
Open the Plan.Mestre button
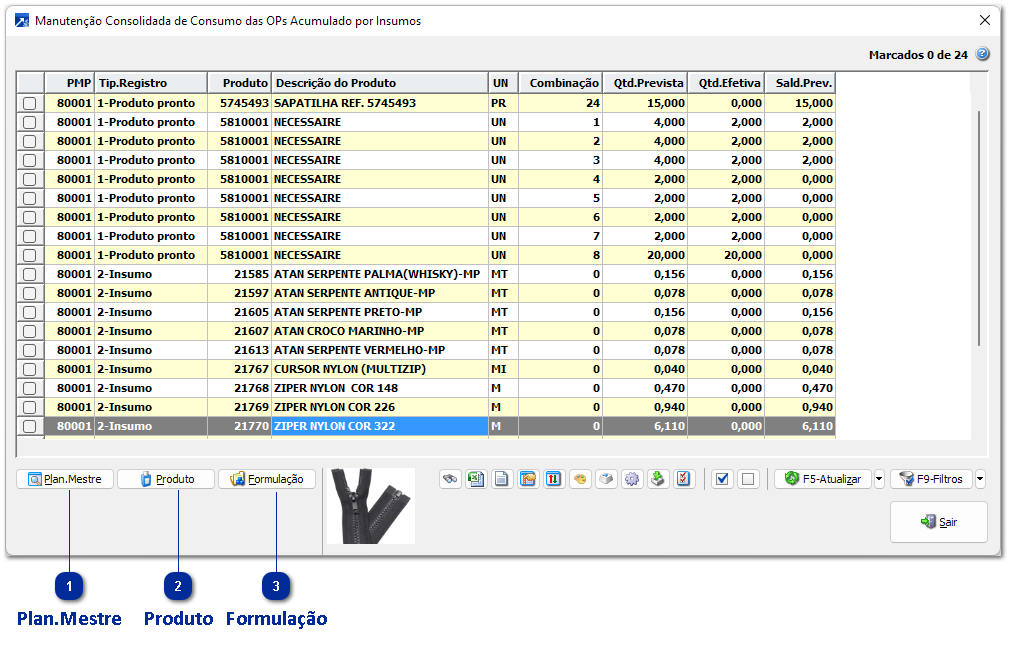66,479
